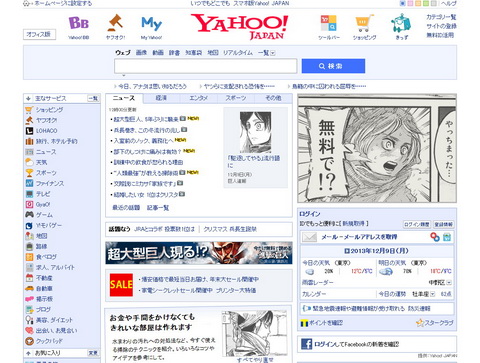Open the 最近の話題 link
This screenshot has width=480, height=363.
click(126, 208)
